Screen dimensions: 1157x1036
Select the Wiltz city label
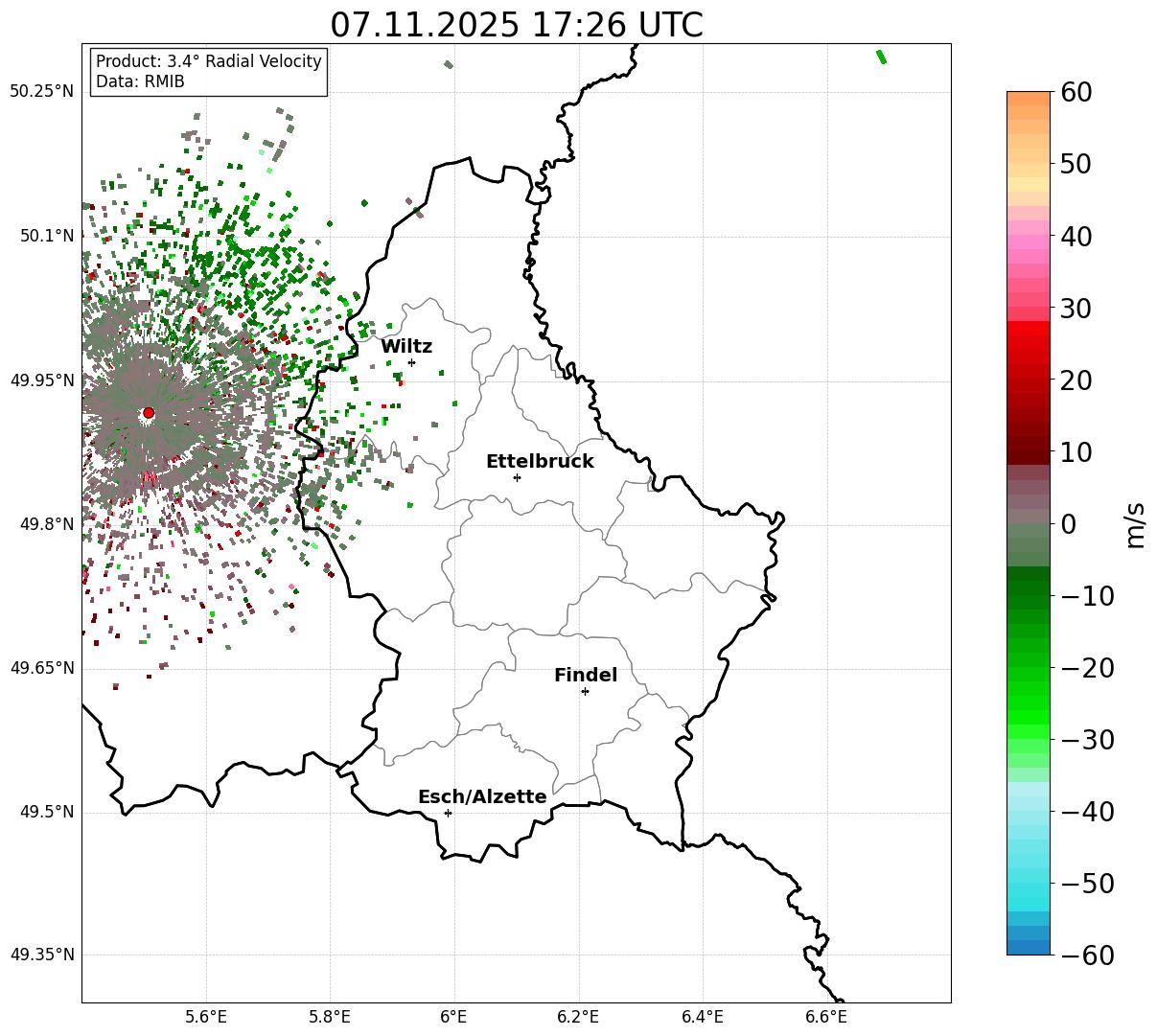click(x=406, y=347)
